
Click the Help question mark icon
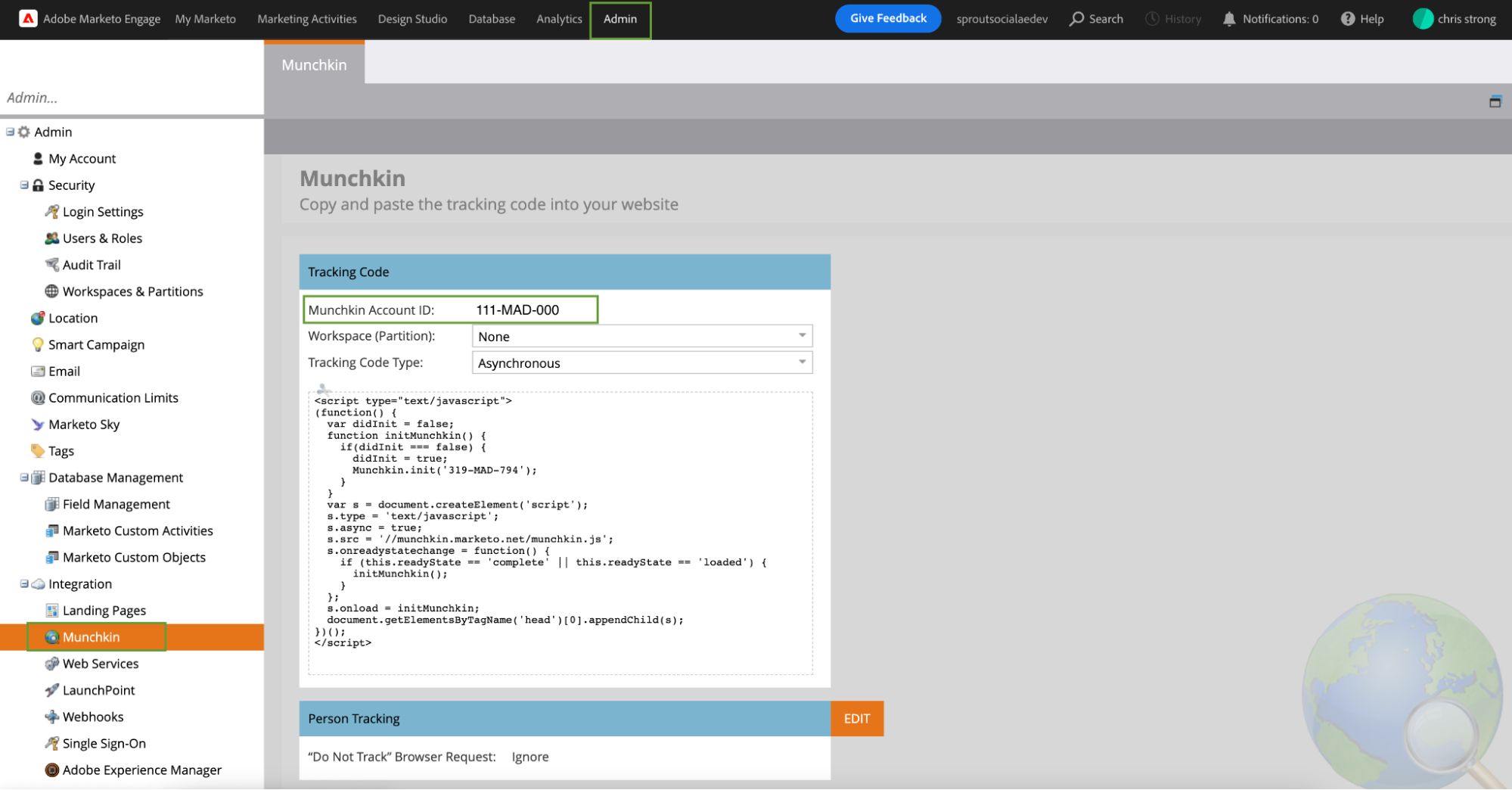tap(1348, 19)
